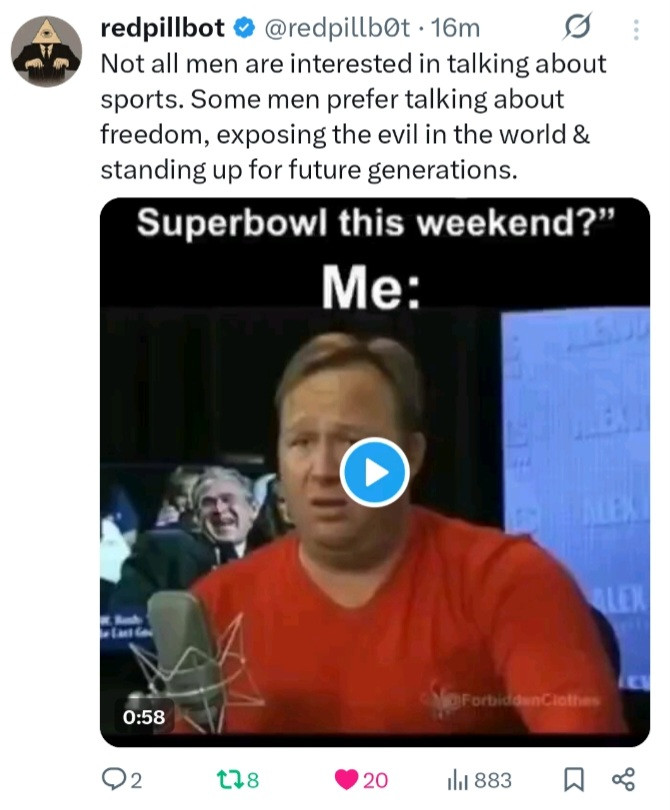The height and width of the screenshot is (810, 670).
Task: Click the like count 20
Action: (x=376, y=780)
